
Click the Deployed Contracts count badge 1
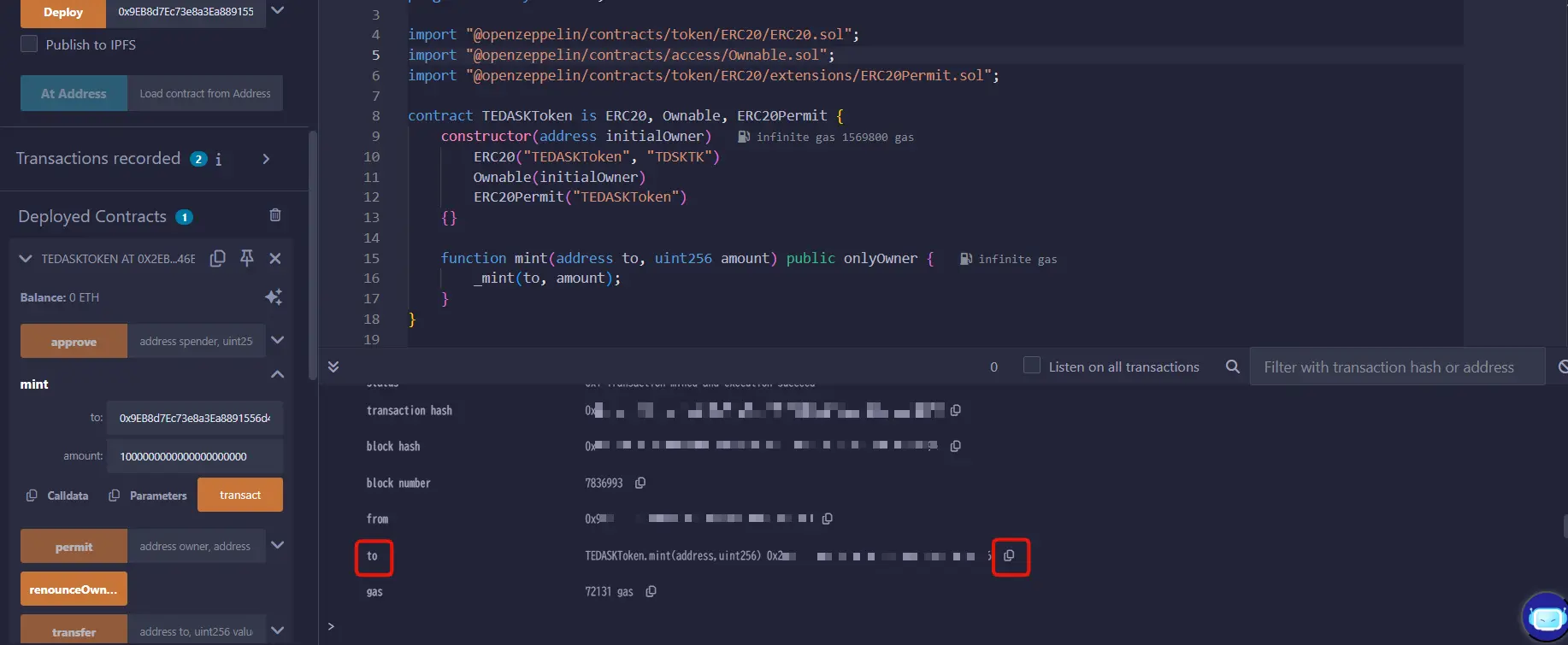click(x=184, y=217)
